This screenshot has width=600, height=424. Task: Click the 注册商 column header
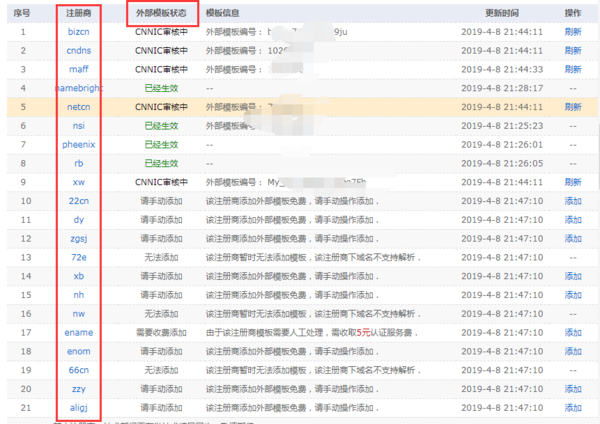coord(78,13)
